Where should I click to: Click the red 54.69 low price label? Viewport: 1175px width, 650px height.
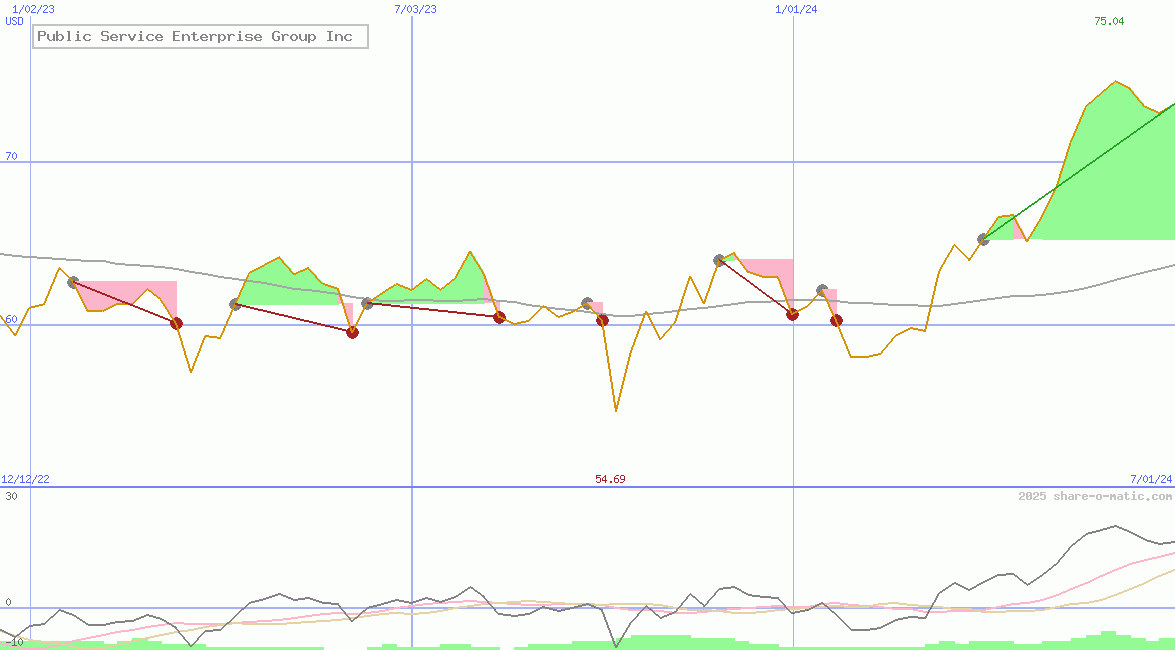610,479
